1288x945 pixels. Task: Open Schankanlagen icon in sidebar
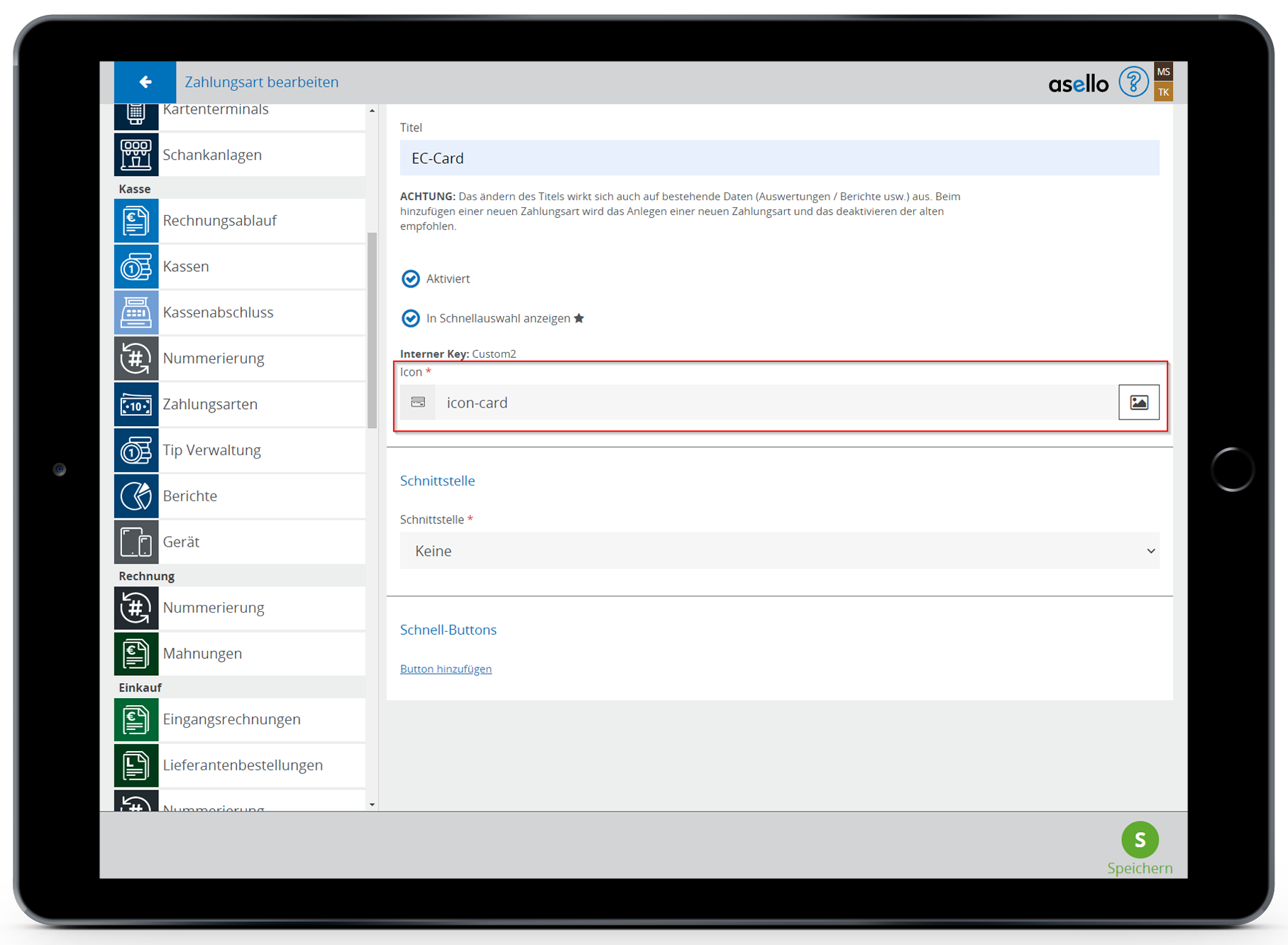(x=136, y=155)
